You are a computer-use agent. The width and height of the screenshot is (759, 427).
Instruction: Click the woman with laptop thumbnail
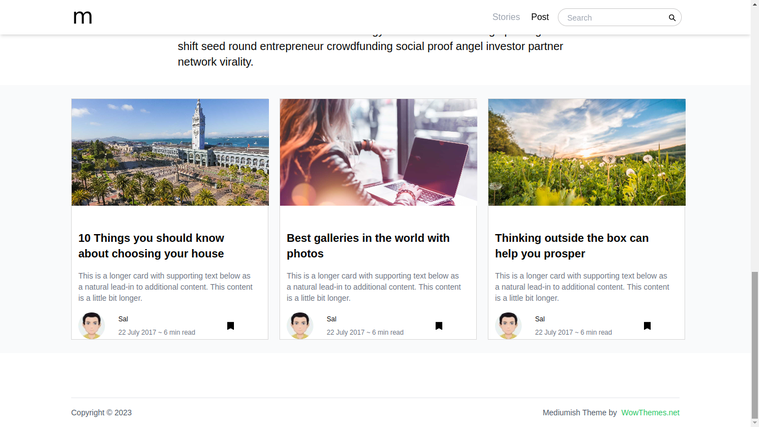(x=378, y=152)
